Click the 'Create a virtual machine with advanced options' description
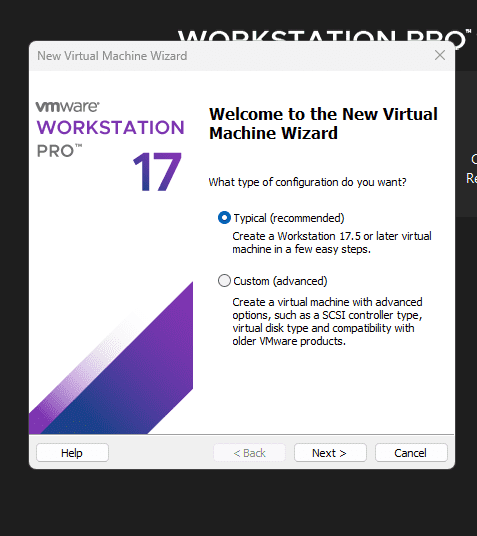Viewport: 477px width, 536px height. coord(327,321)
